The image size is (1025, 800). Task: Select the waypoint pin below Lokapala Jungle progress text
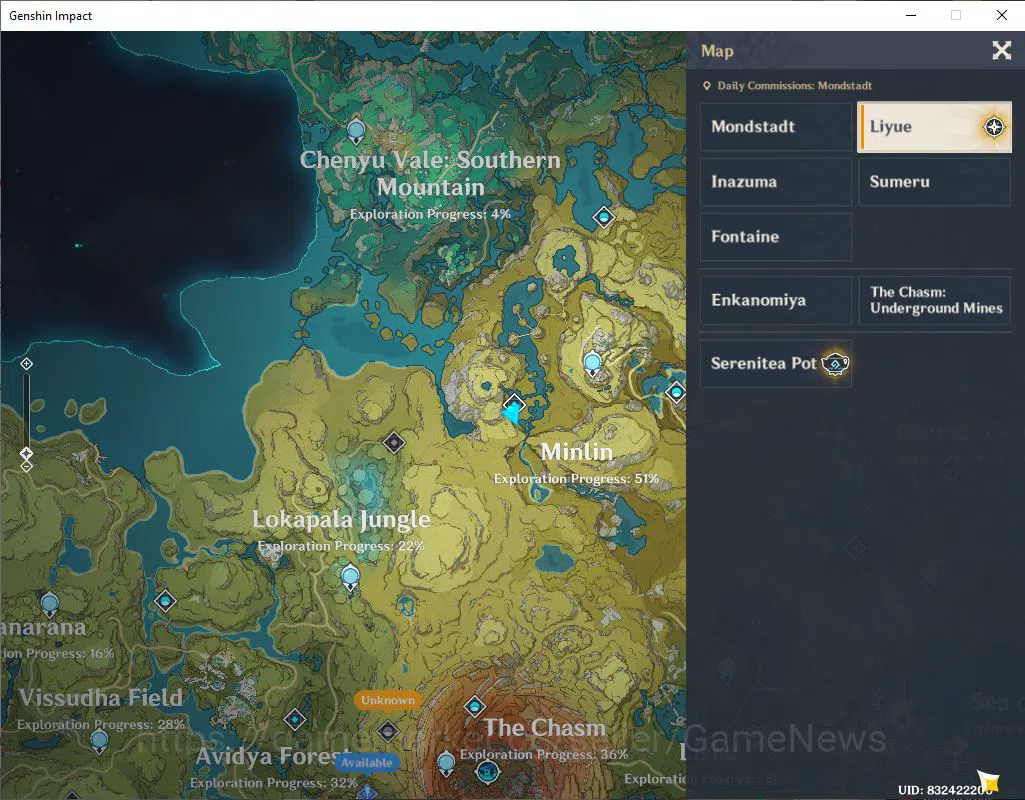350,578
